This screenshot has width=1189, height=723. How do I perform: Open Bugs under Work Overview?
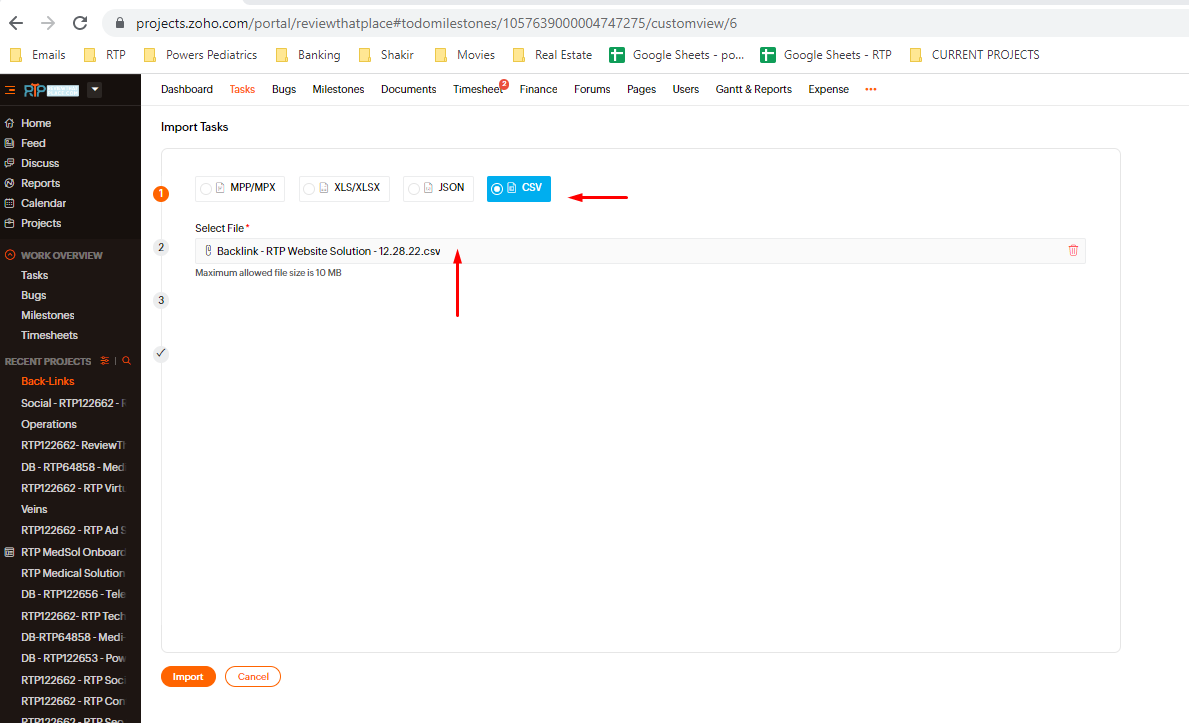[33, 295]
